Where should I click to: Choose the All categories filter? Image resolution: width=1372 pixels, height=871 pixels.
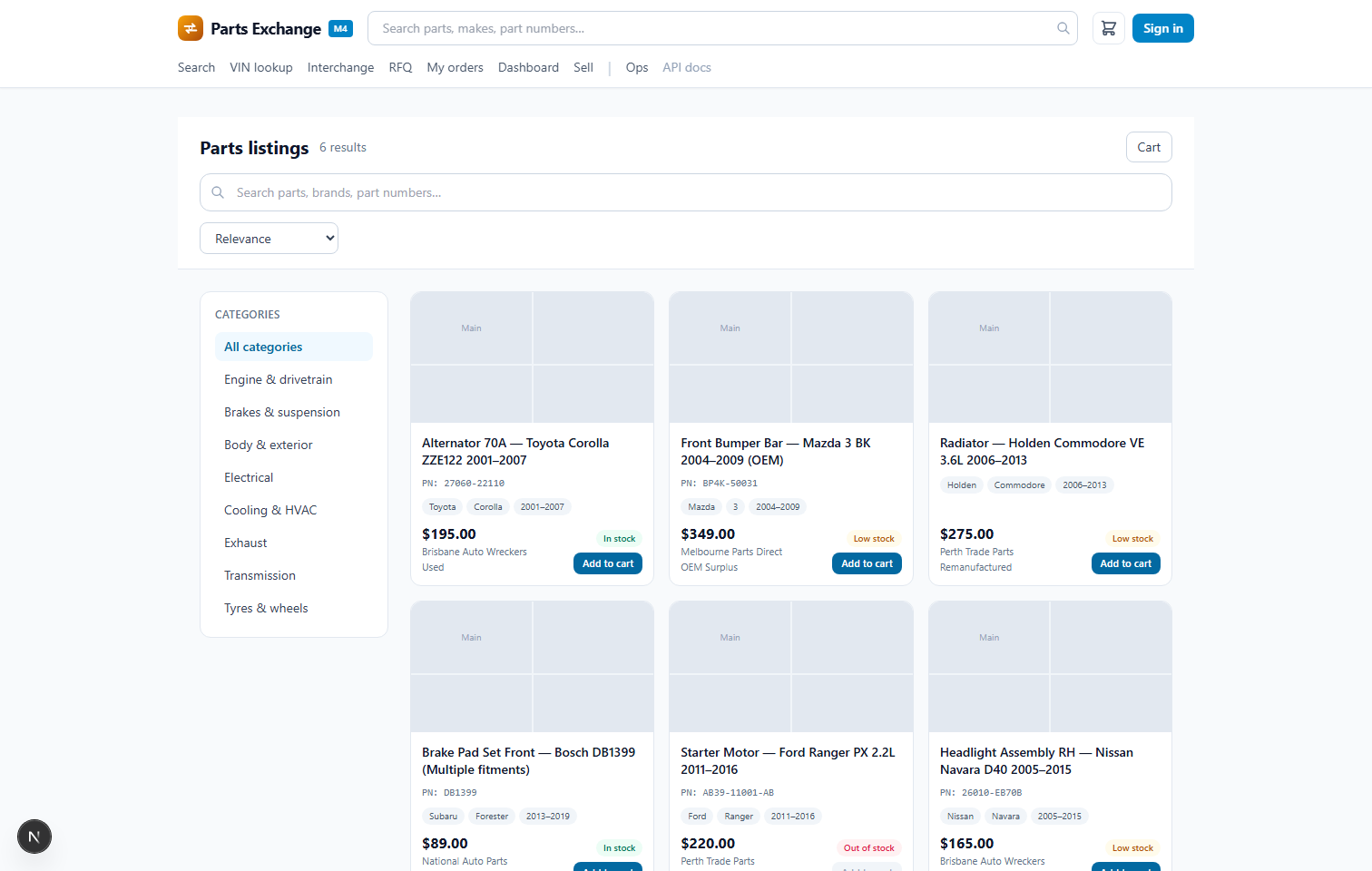(294, 347)
